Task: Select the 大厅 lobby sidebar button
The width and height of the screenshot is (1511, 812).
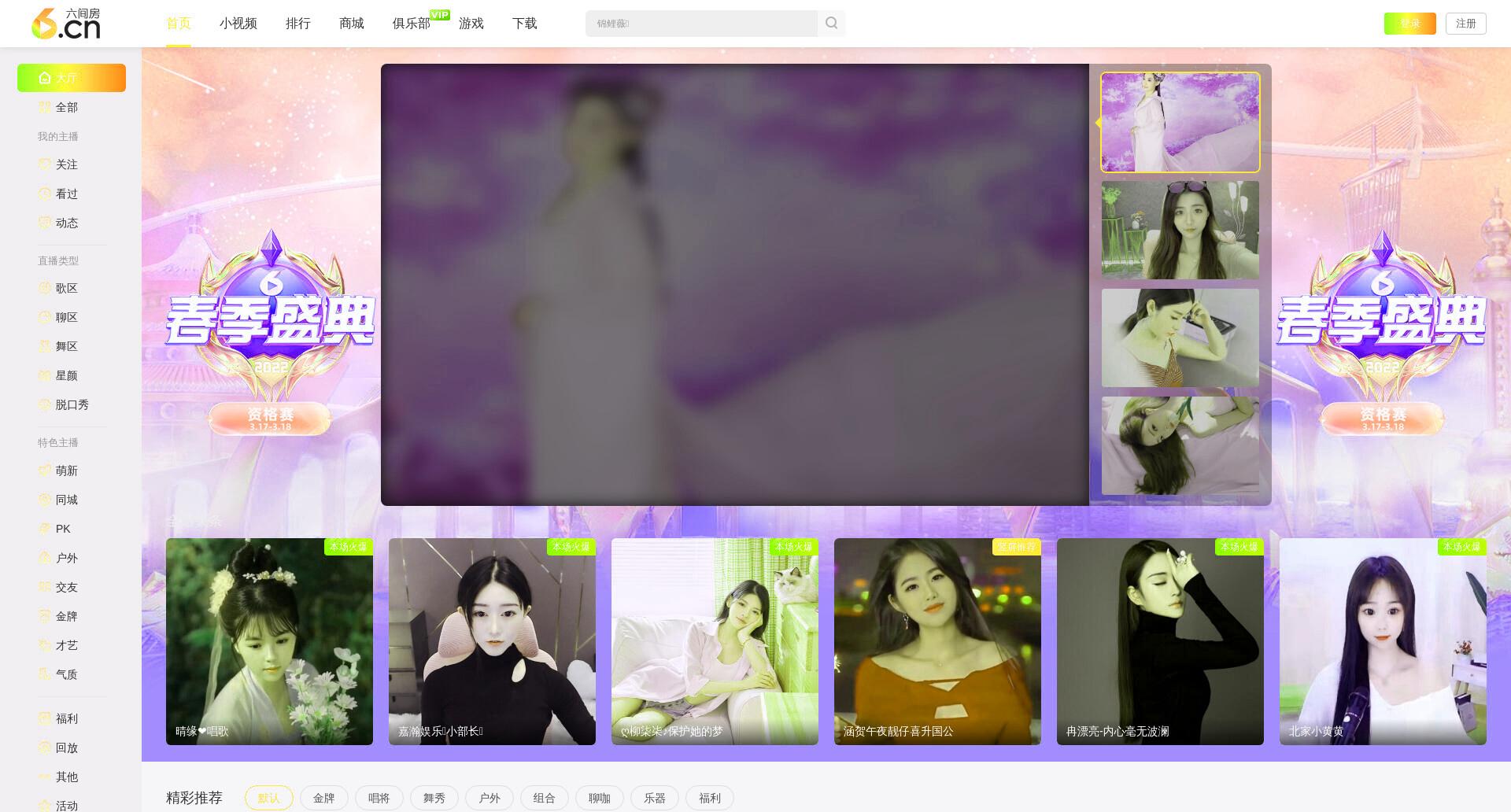Action: 72,78
